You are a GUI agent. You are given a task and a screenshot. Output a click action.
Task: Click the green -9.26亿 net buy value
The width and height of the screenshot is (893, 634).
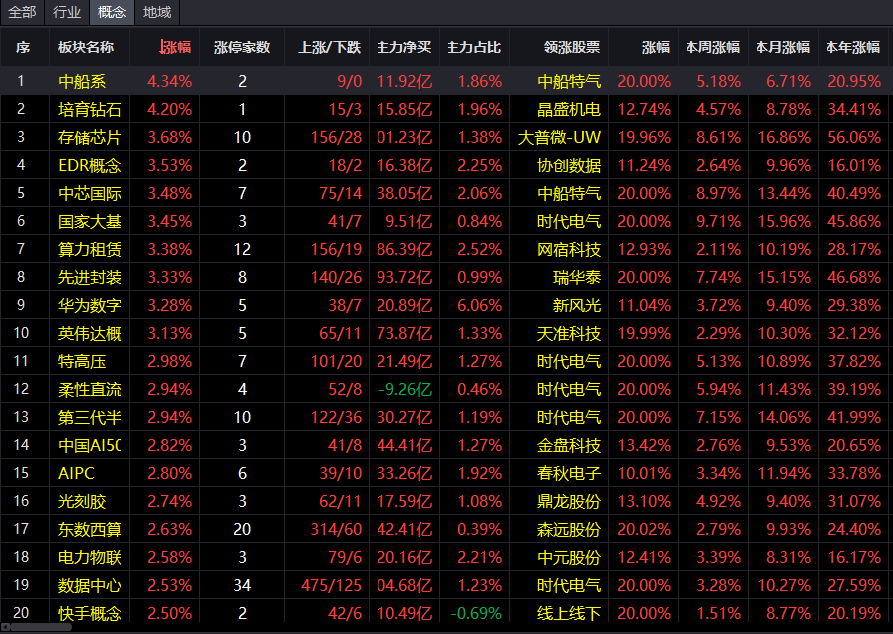coord(405,389)
